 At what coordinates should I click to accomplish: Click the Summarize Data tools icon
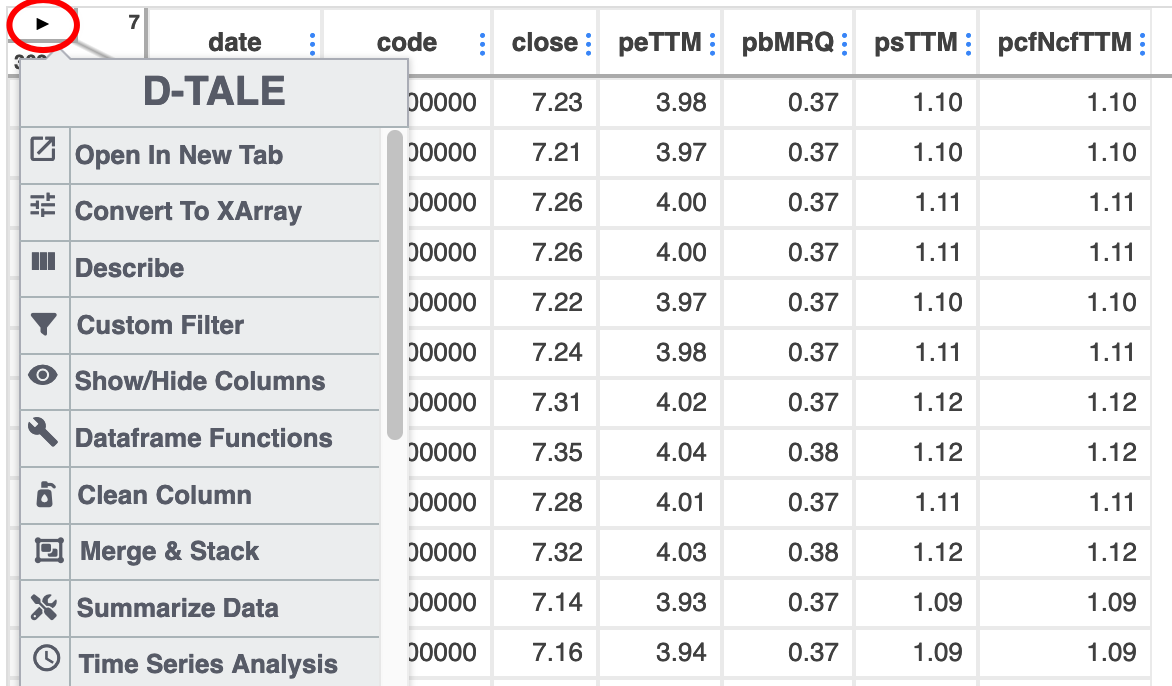coord(44,607)
